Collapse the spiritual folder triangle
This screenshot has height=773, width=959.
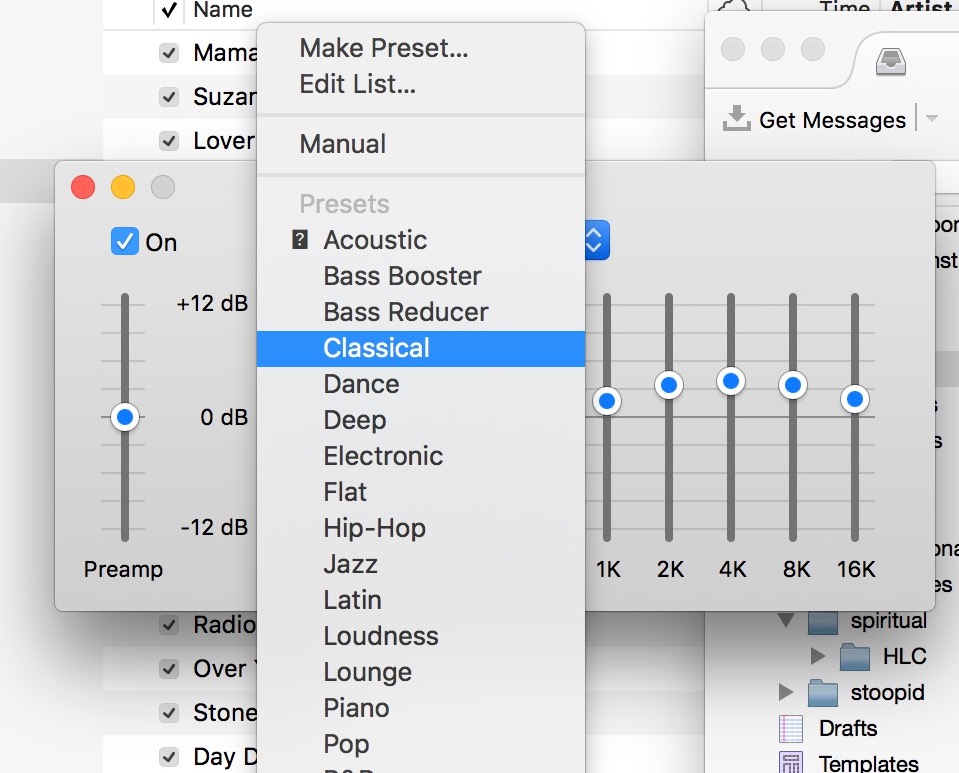tap(787, 620)
